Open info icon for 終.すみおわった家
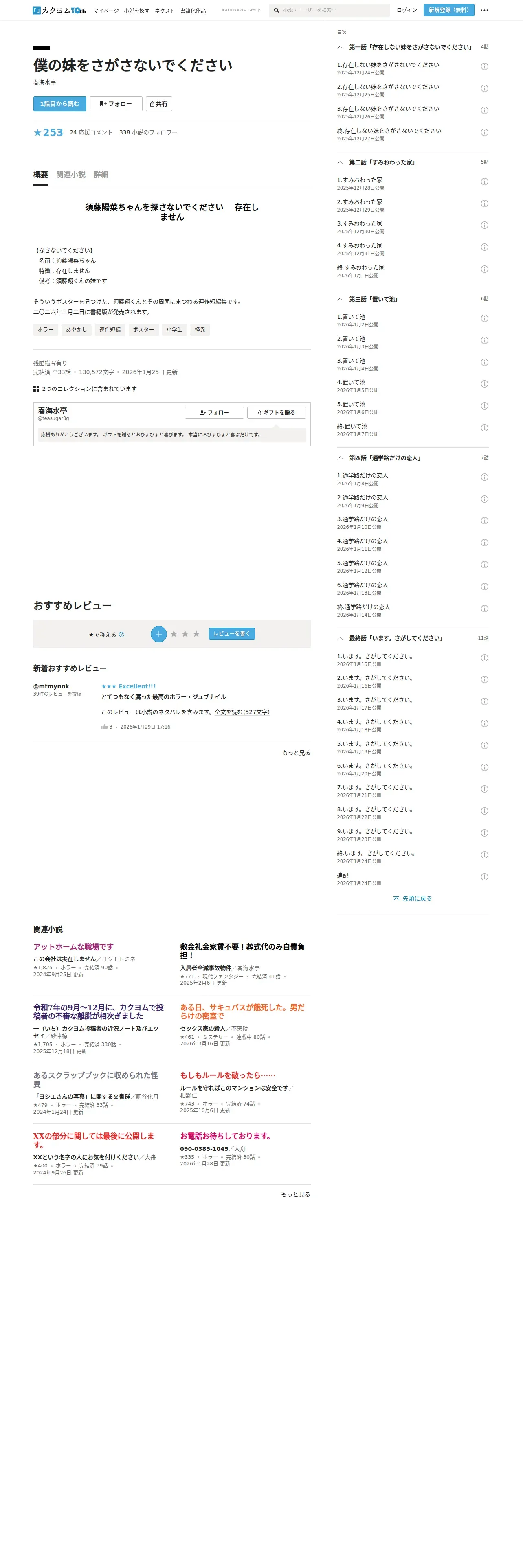523x1568 pixels. 485,269
